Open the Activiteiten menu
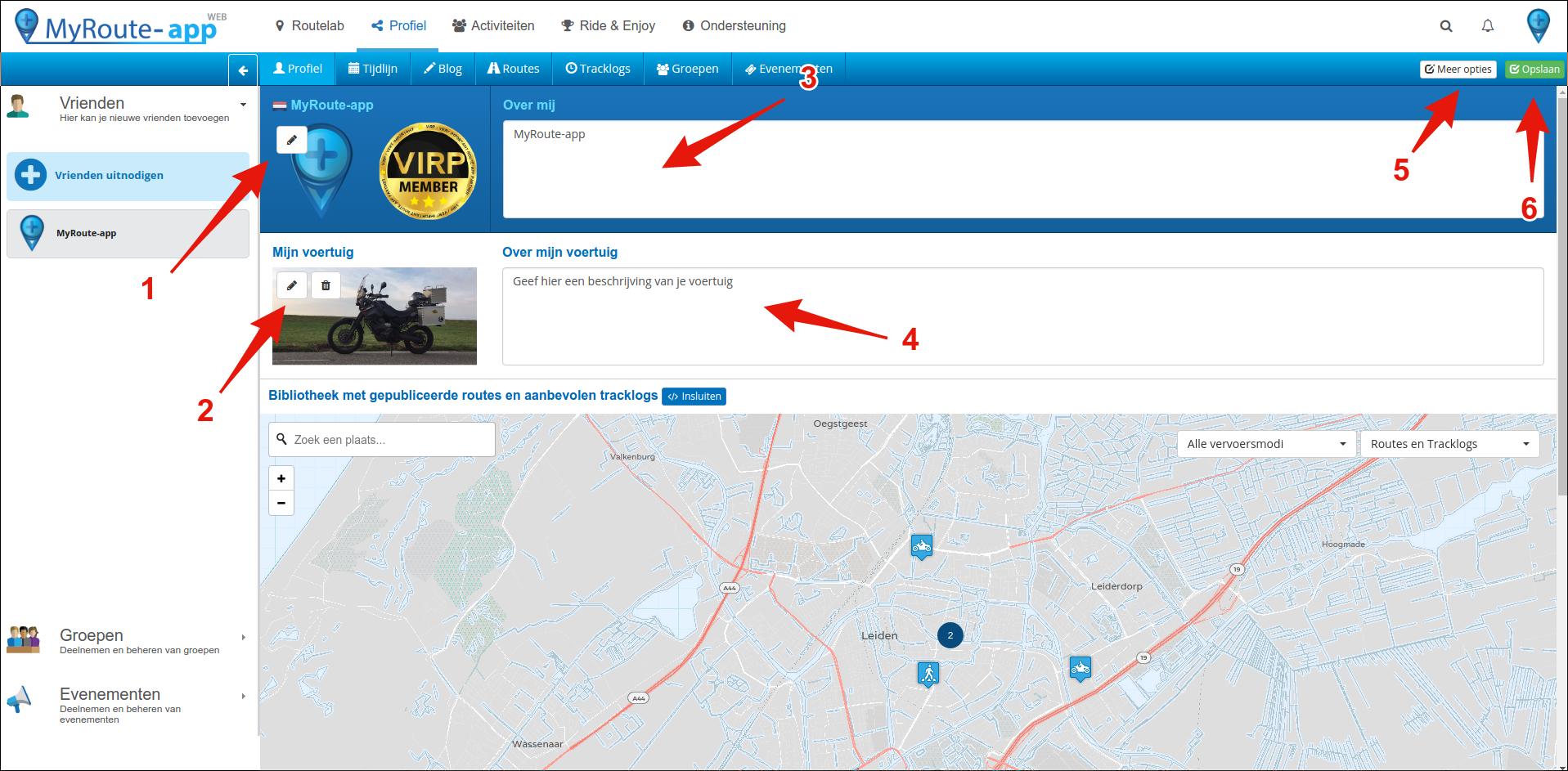This screenshot has width=1568, height=771. coord(493,26)
